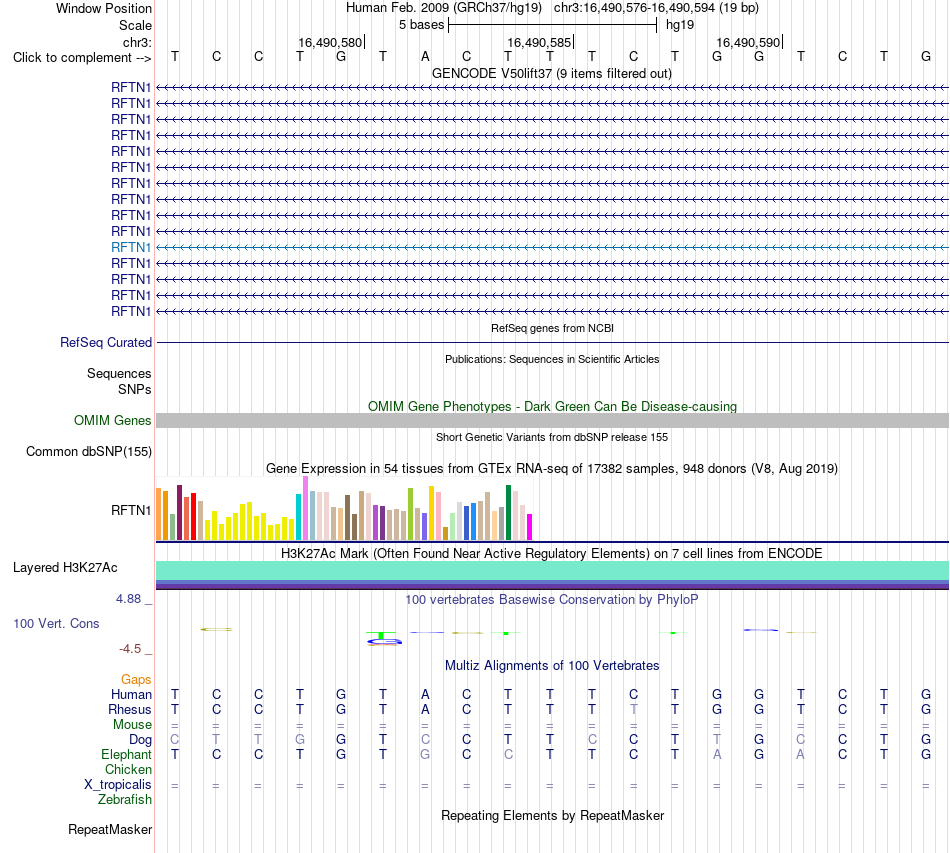Screen dimensions: 950x853
Task: Click the RFTN1 label beside GTEx bar chart
Action: 131,510
